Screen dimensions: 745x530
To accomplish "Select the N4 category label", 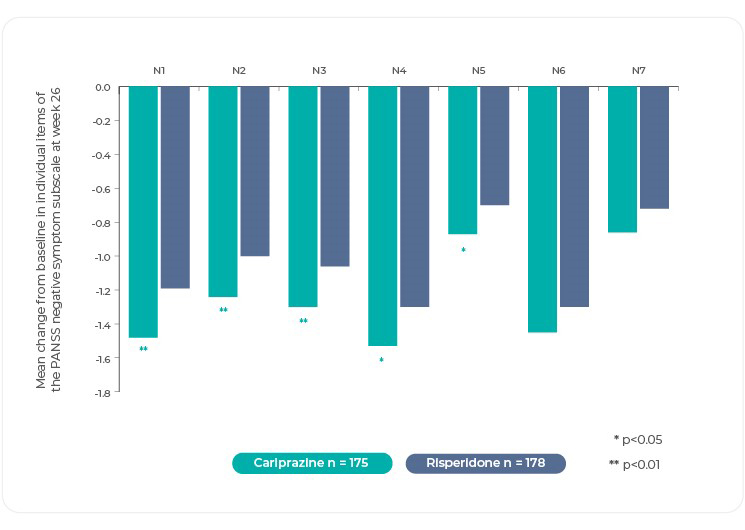I will pos(399,70).
